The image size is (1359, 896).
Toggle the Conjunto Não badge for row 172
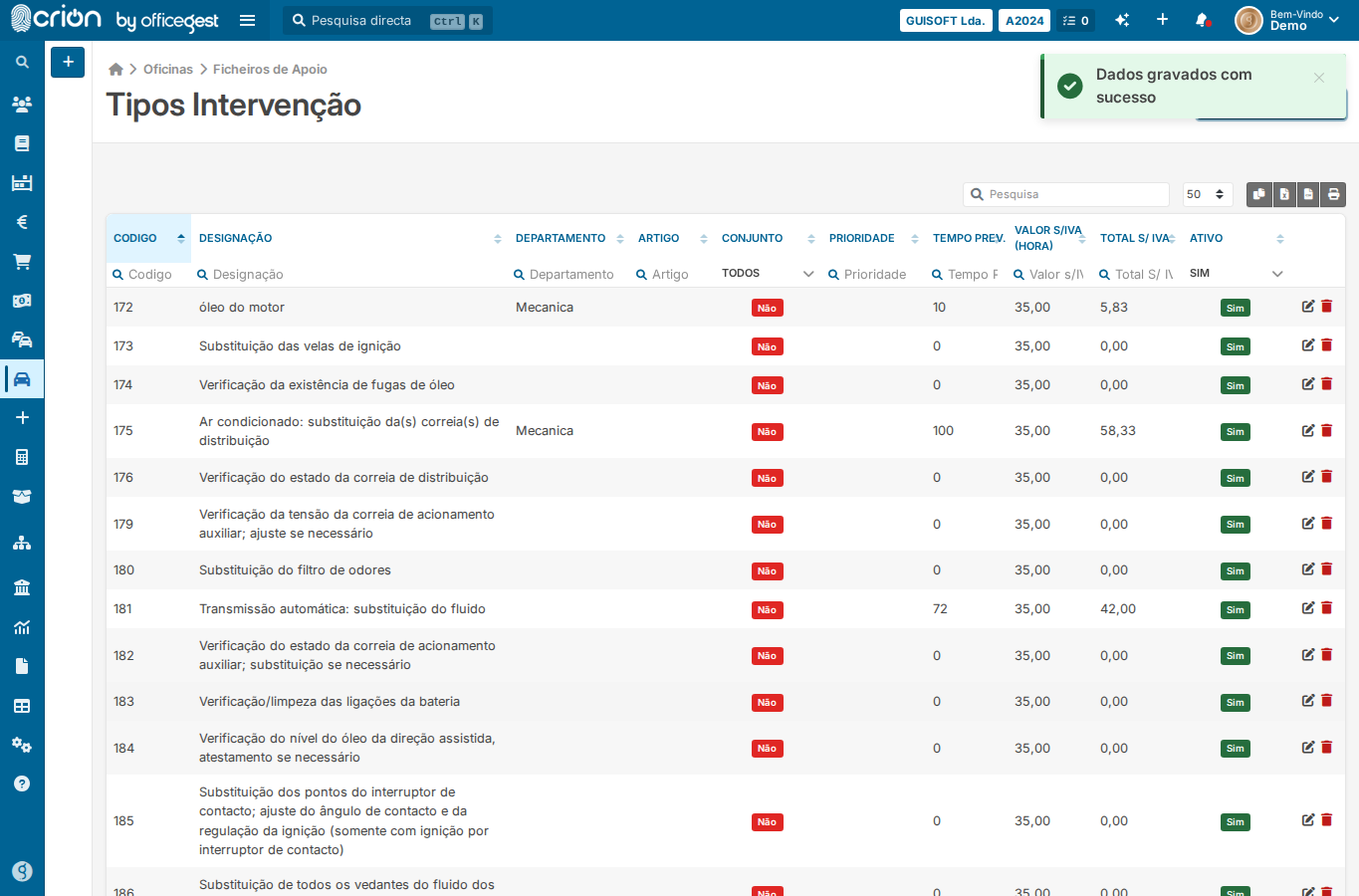click(767, 308)
